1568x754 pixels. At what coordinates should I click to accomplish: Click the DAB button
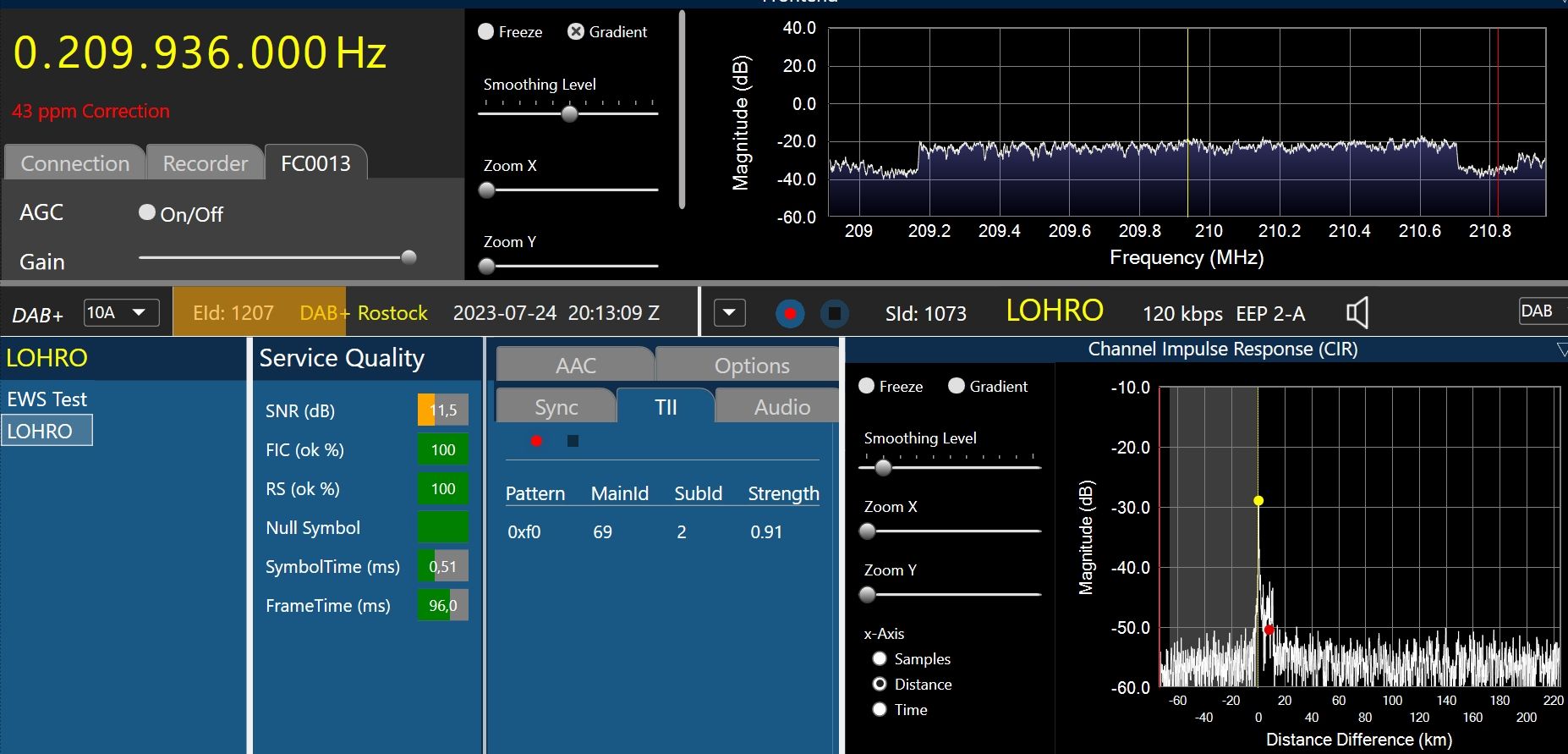[1537, 311]
